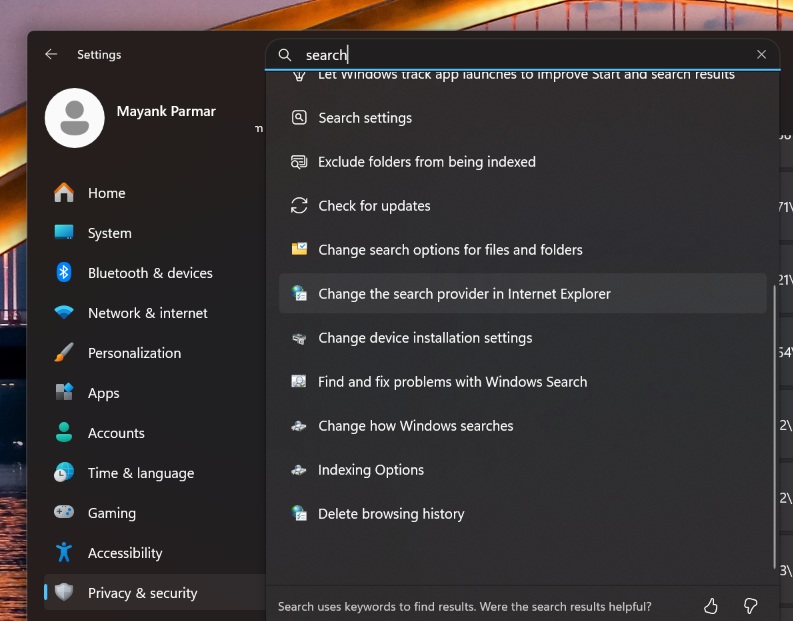Image resolution: width=793 pixels, height=621 pixels.
Task: Click the Privacy & security shield icon
Action: coord(64,592)
